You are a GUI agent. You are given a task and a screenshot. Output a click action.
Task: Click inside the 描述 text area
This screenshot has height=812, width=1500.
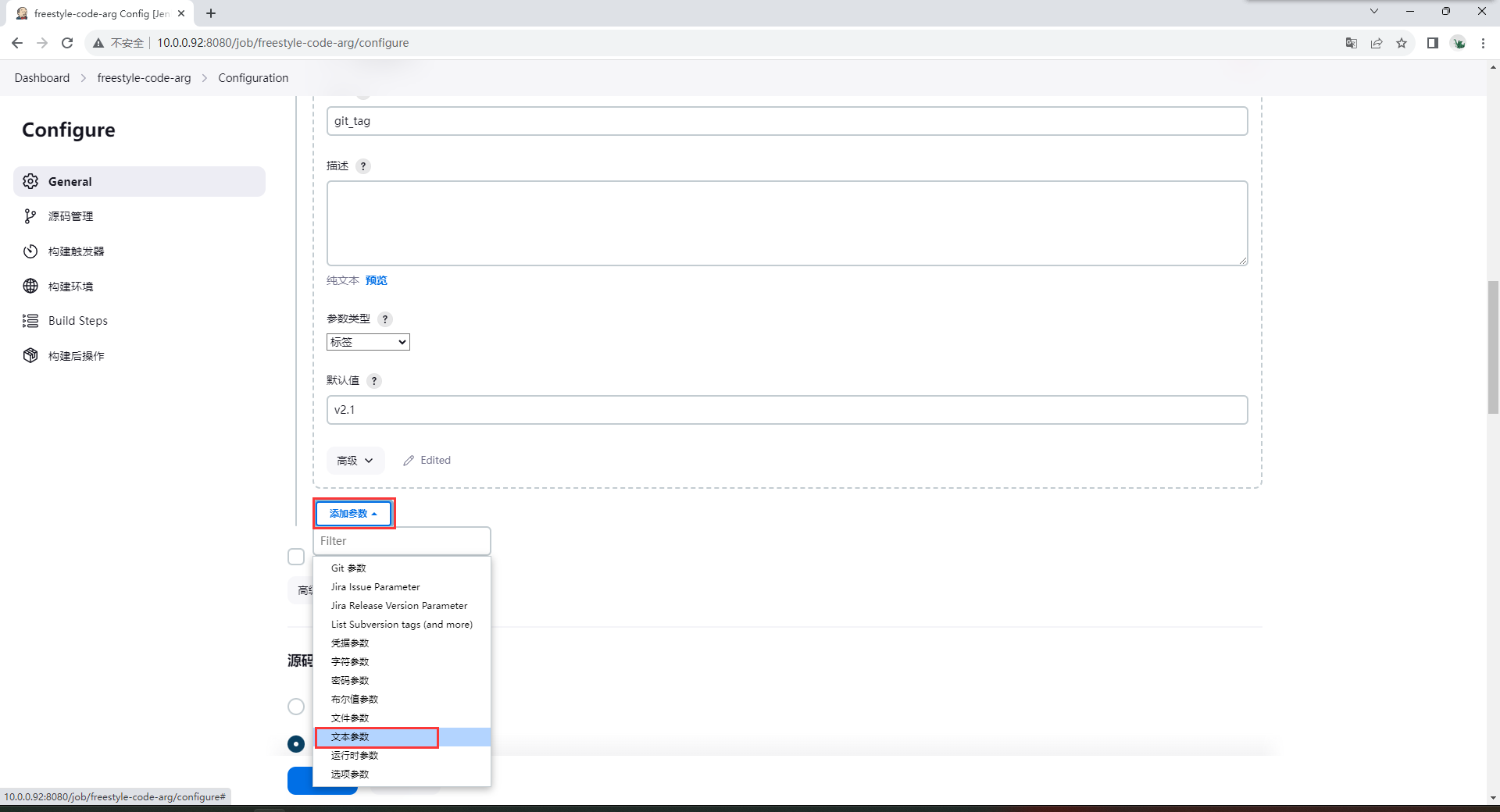[787, 223]
